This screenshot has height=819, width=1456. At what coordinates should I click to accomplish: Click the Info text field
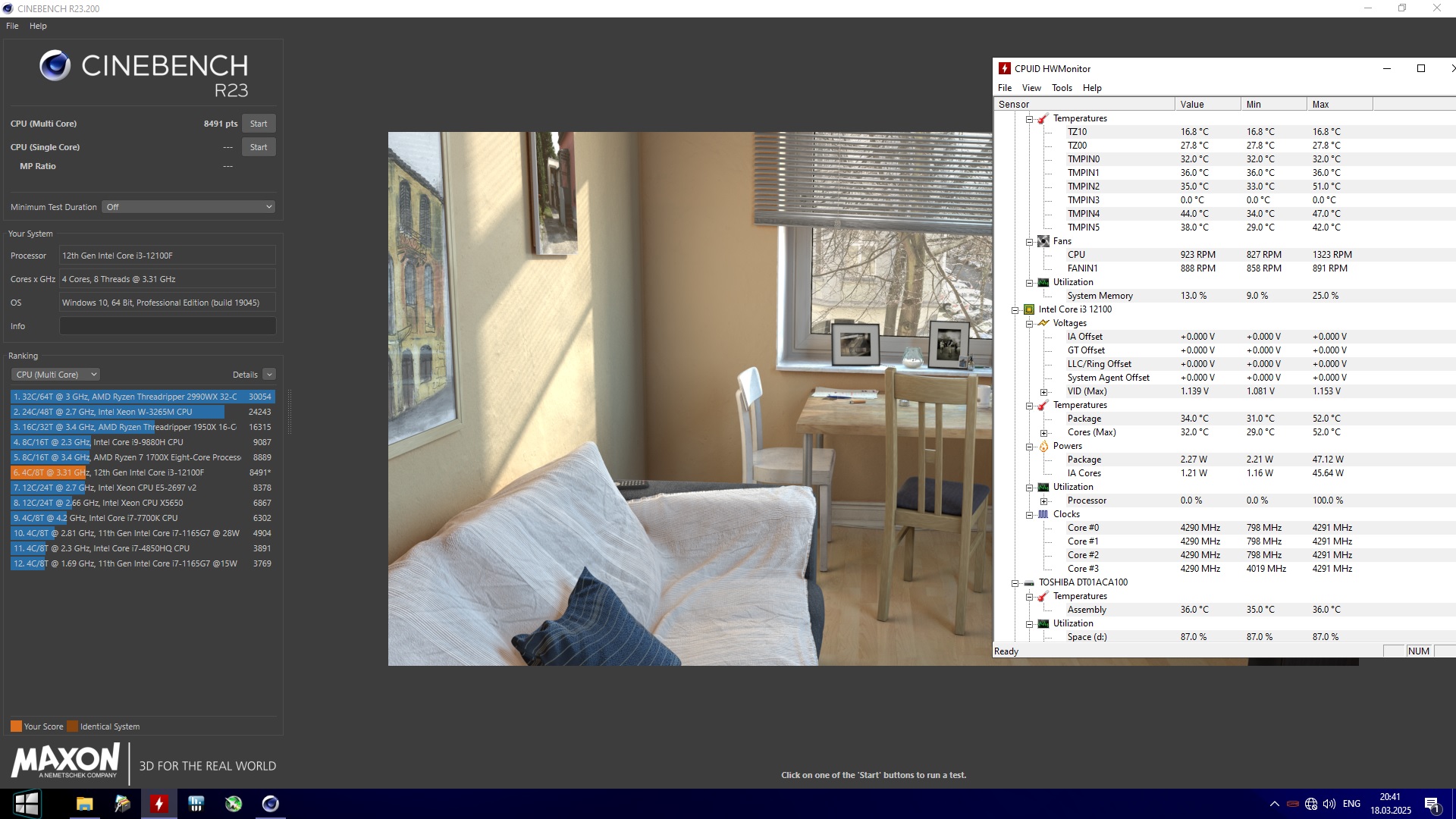168,326
